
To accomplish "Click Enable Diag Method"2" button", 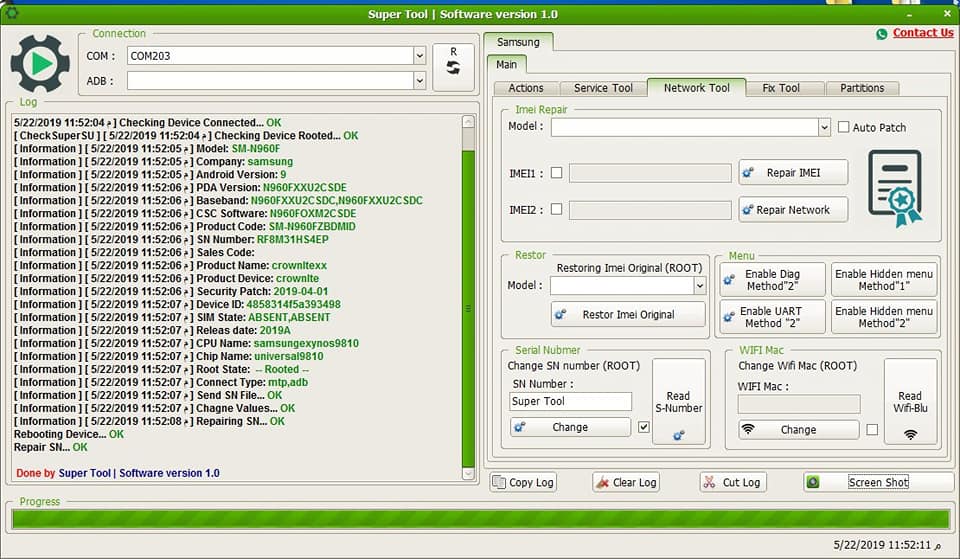I will (772, 280).
